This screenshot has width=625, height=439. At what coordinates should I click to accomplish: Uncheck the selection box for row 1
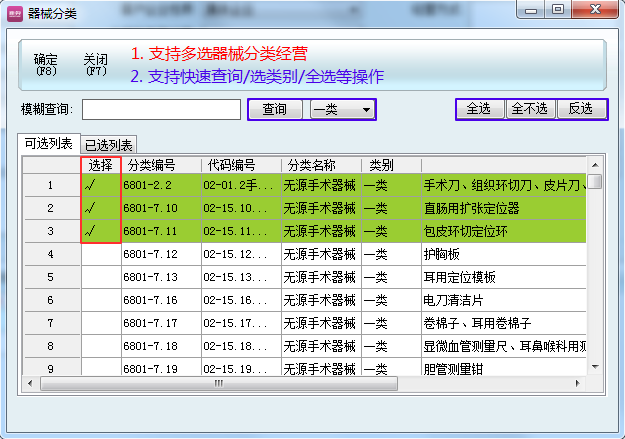[100, 186]
